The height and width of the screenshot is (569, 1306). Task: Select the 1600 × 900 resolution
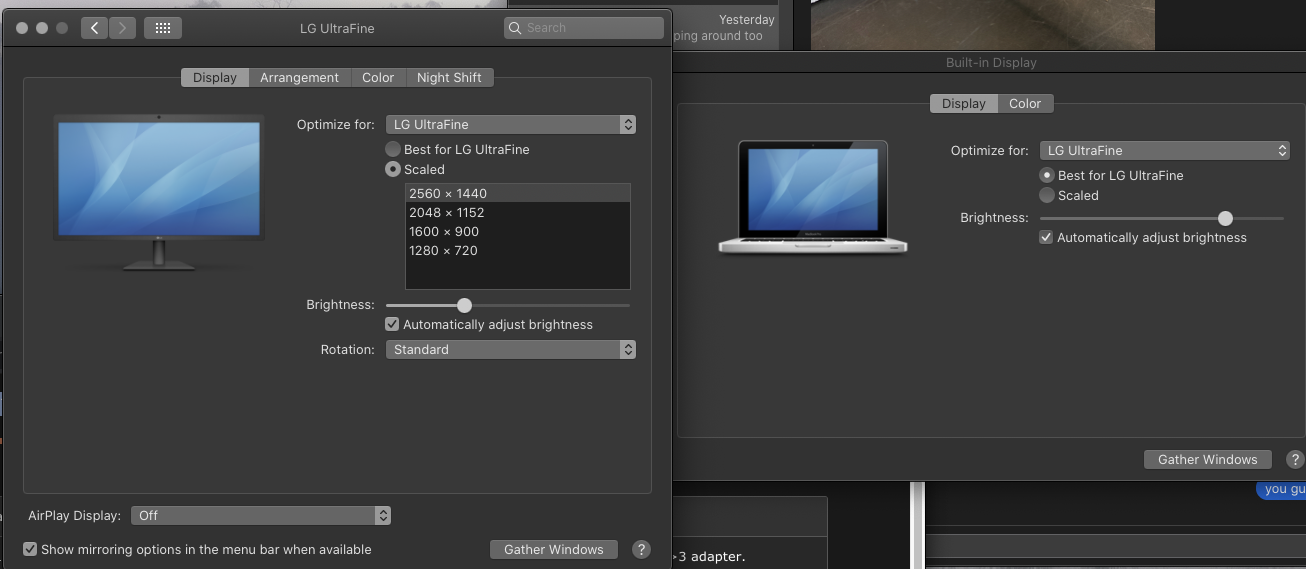click(518, 231)
